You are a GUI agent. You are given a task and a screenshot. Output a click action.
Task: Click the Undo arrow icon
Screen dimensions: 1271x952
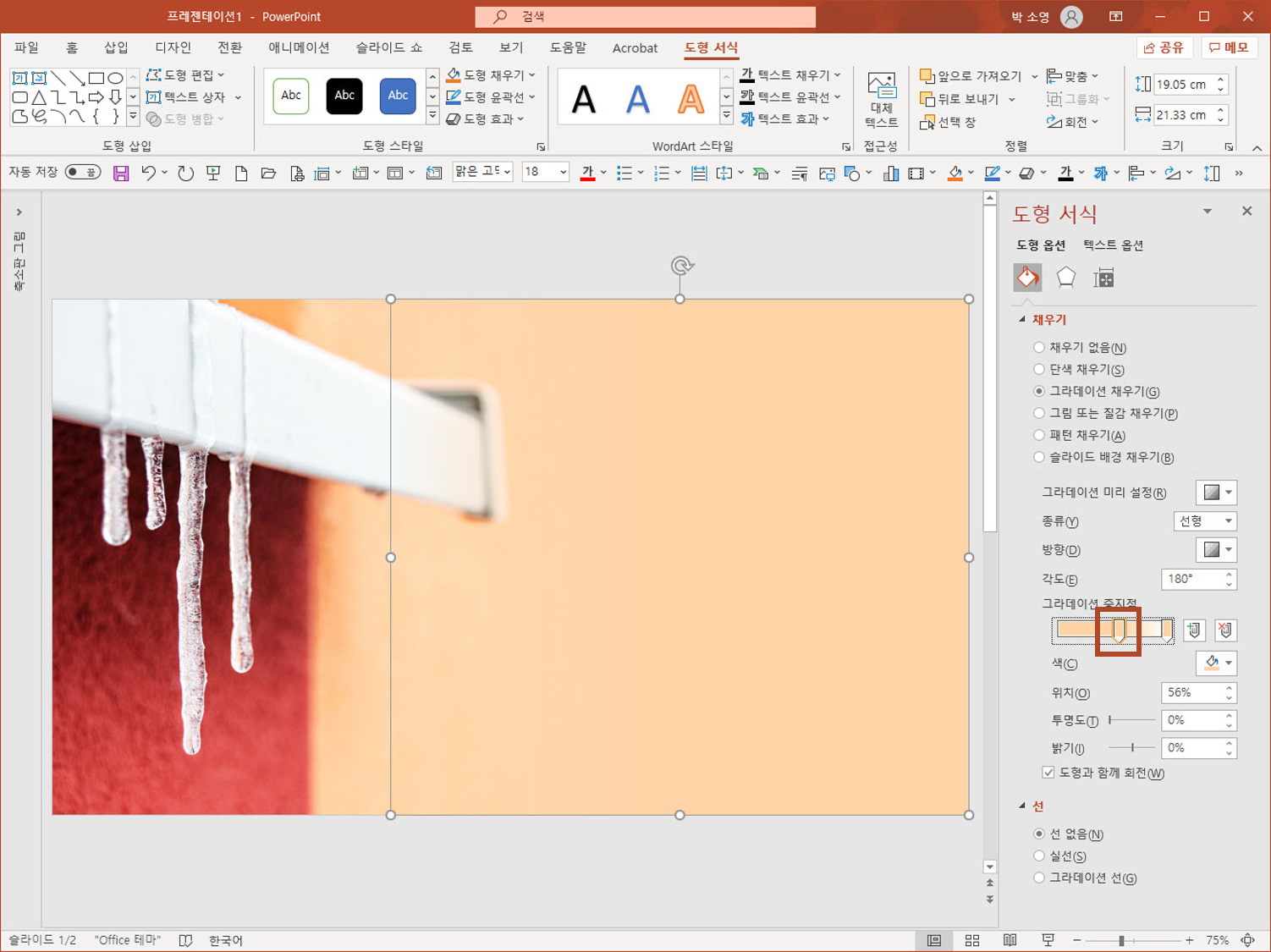pyautogui.click(x=149, y=173)
